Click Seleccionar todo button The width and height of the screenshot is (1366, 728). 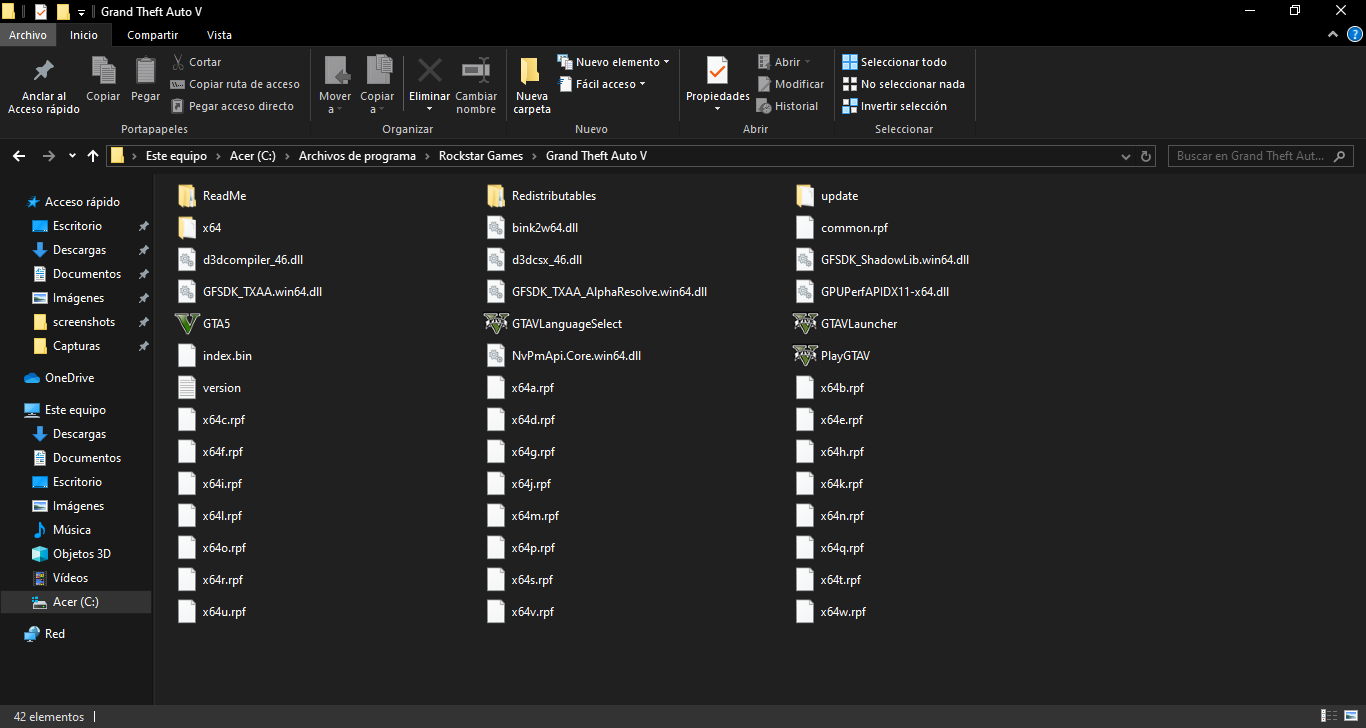[895, 62]
